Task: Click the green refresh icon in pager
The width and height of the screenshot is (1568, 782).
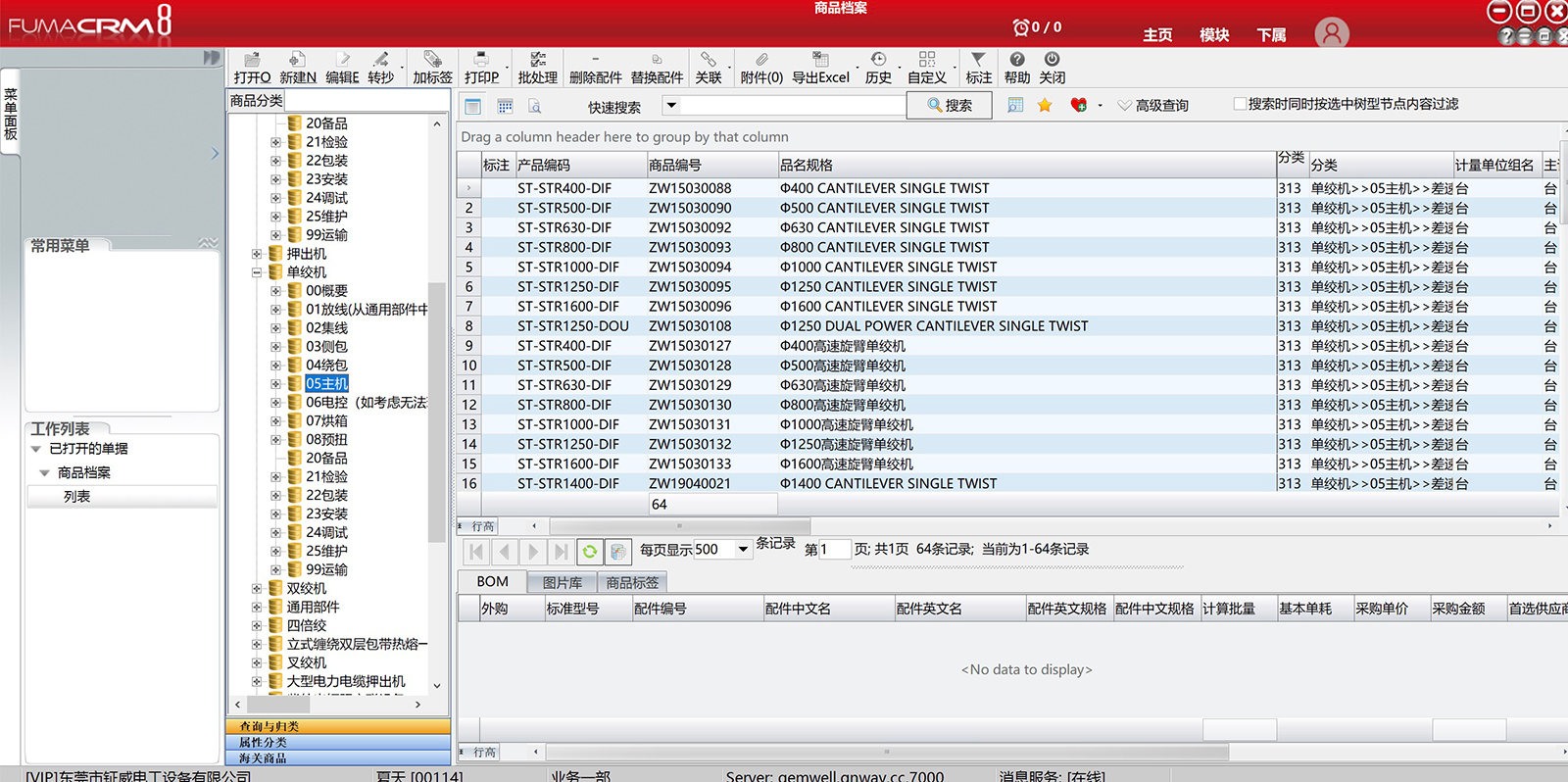Action: tap(589, 552)
